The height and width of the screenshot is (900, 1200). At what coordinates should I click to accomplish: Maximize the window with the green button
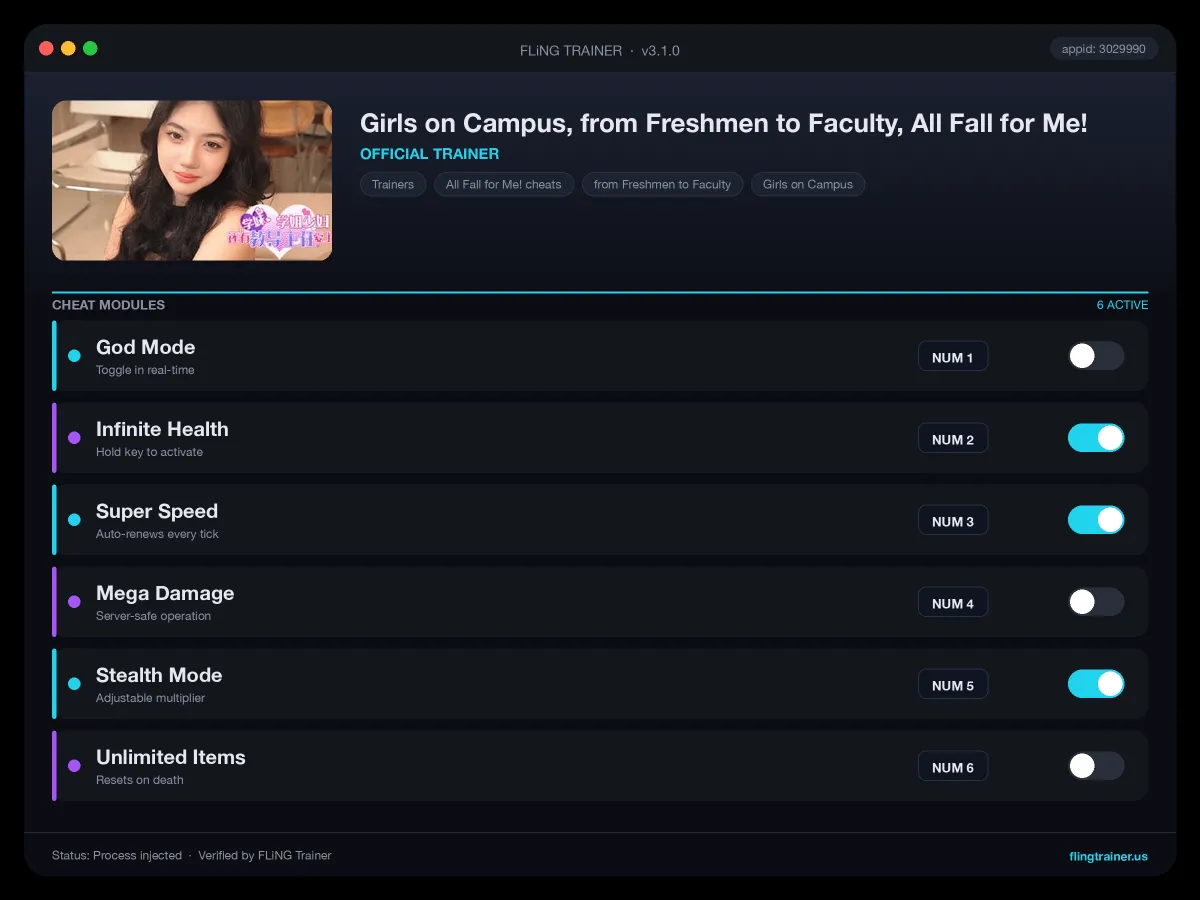pos(90,48)
